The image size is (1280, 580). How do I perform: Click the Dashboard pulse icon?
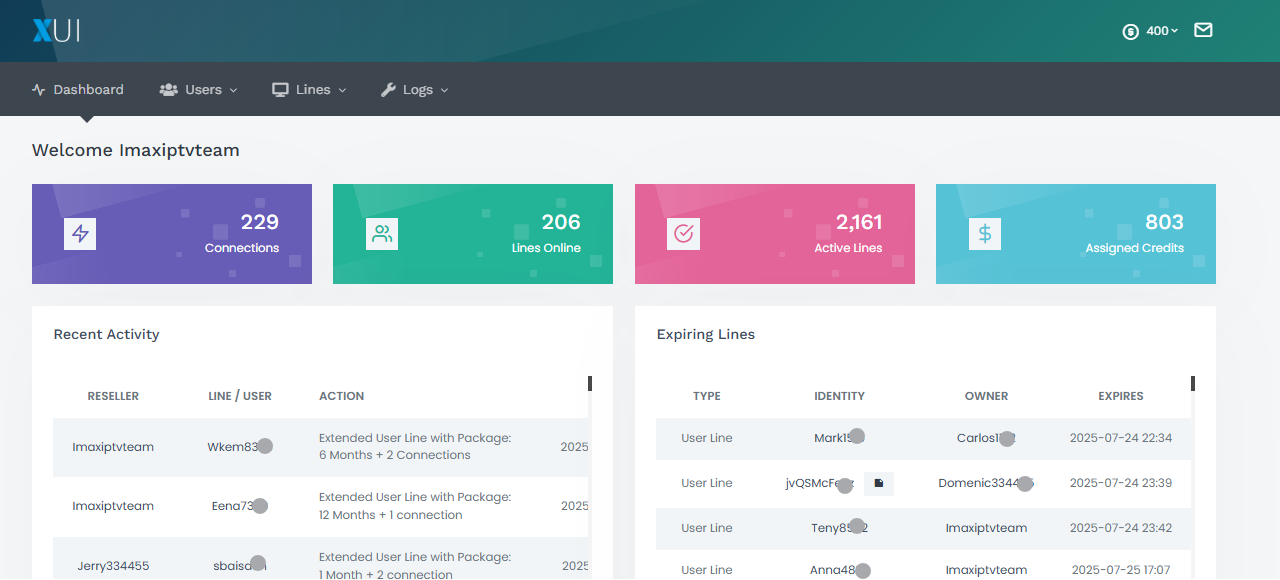pos(39,90)
